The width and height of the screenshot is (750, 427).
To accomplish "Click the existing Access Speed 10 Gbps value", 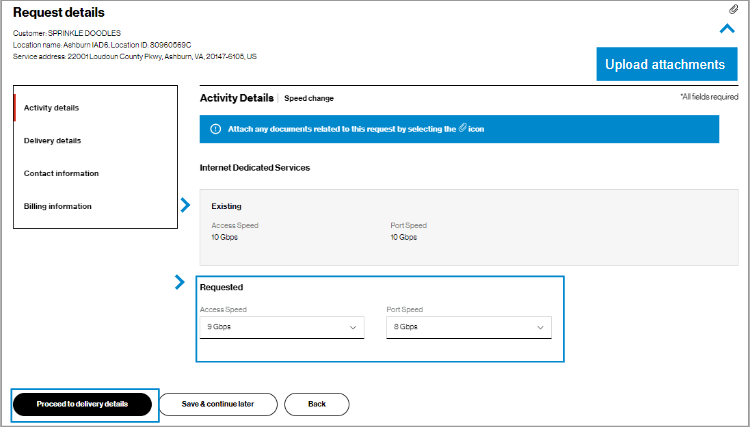I will [223, 238].
